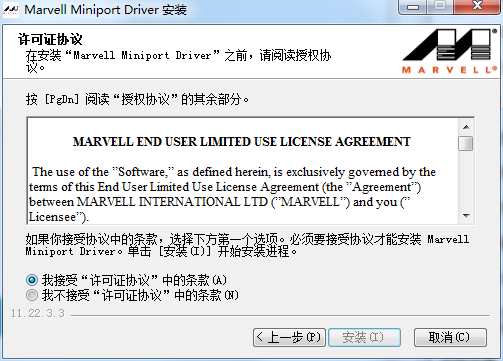Select "我接受许可证协议中的条款(A)" radio button
The image size is (503, 361).
coord(32,280)
